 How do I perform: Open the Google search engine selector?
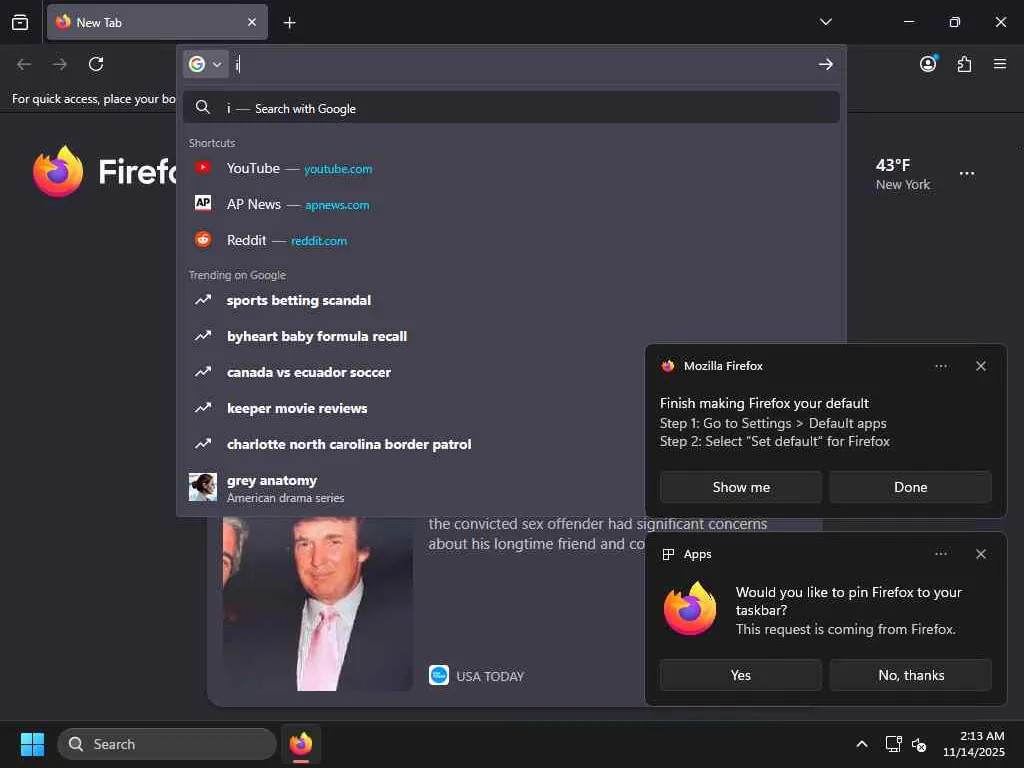tap(206, 64)
